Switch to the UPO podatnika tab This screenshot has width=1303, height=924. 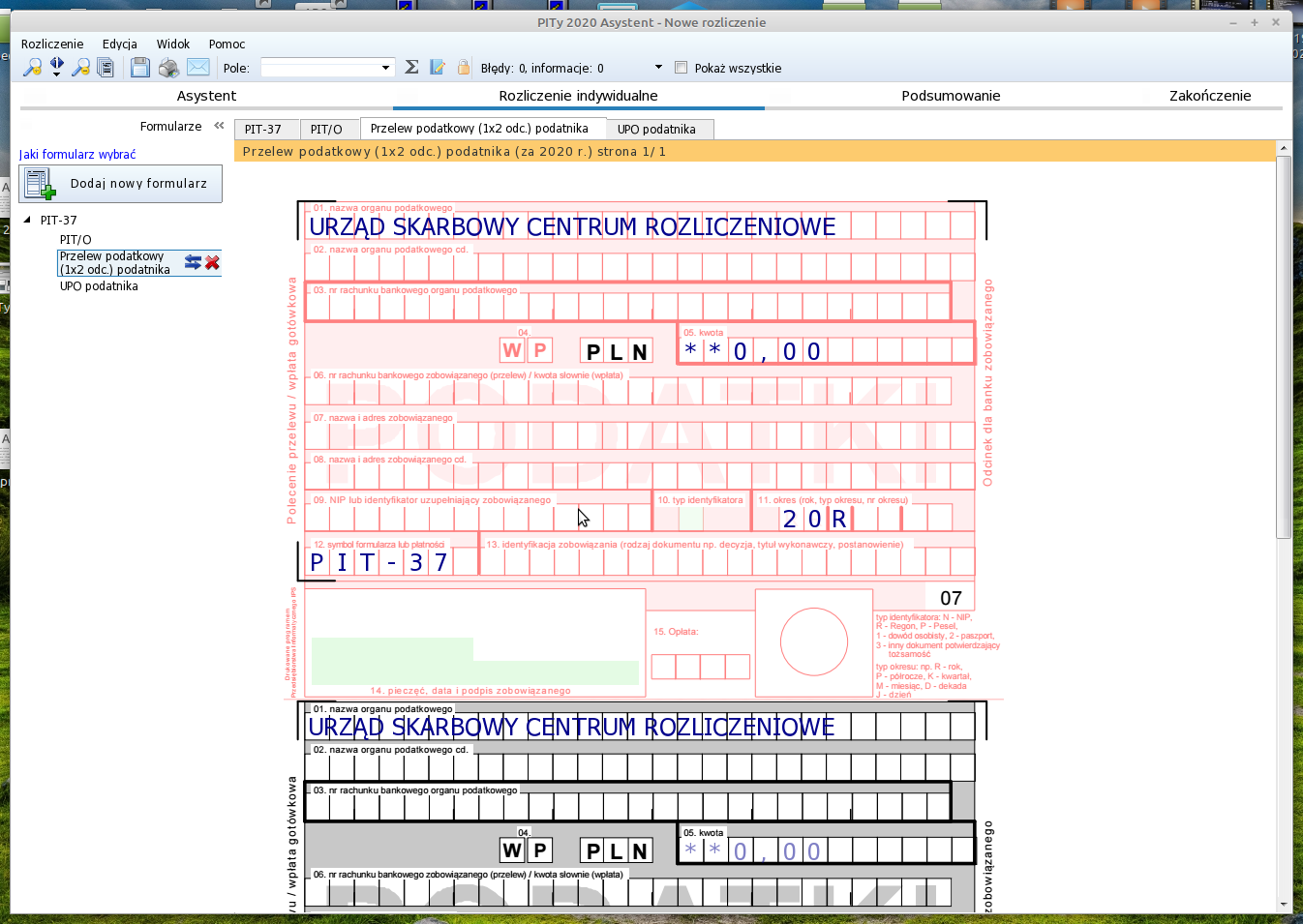(656, 130)
